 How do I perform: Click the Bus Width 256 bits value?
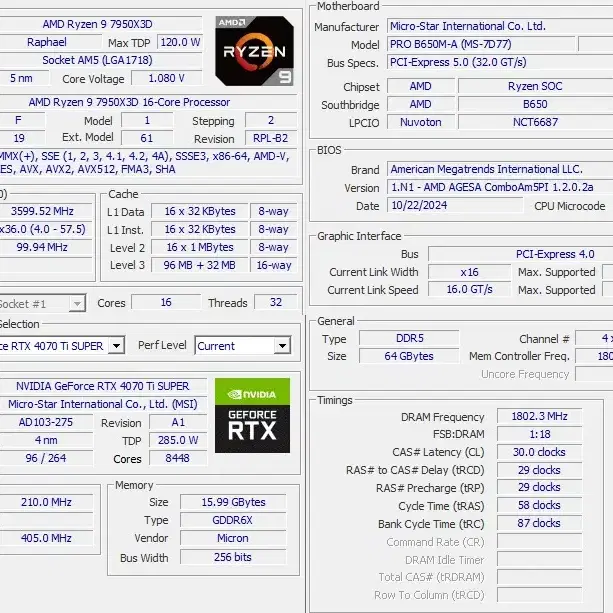click(233, 557)
